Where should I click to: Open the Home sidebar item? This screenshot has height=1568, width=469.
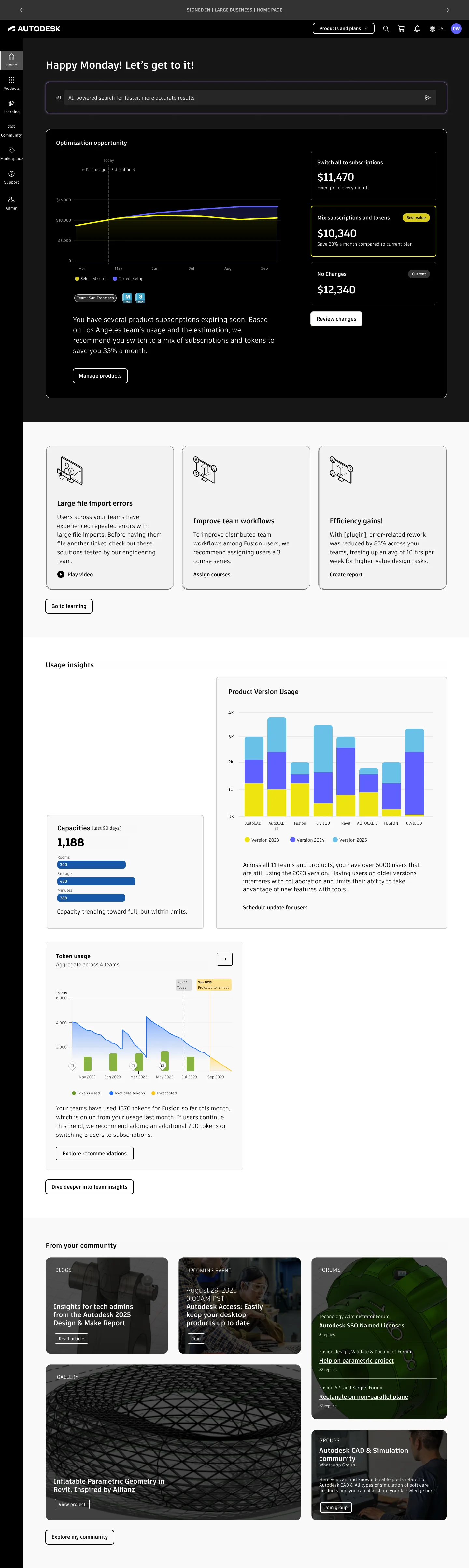click(x=12, y=60)
